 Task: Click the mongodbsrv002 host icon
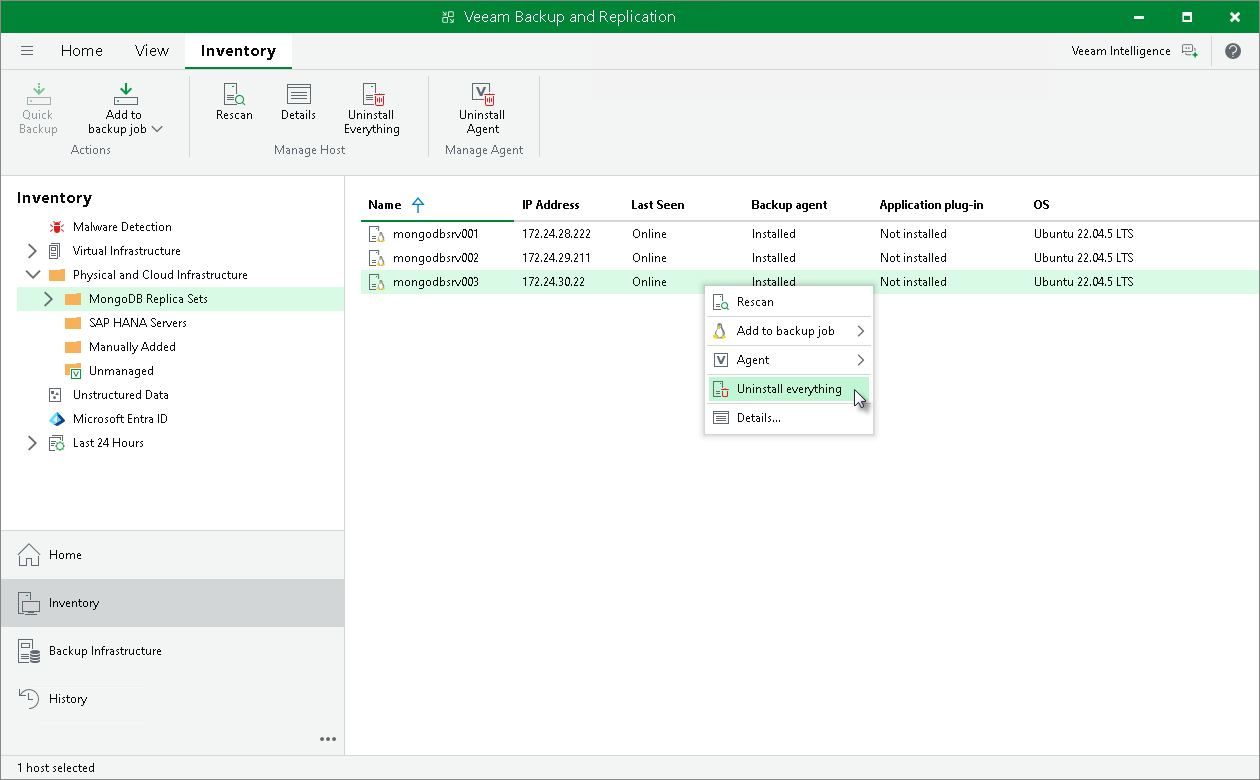tap(376, 258)
